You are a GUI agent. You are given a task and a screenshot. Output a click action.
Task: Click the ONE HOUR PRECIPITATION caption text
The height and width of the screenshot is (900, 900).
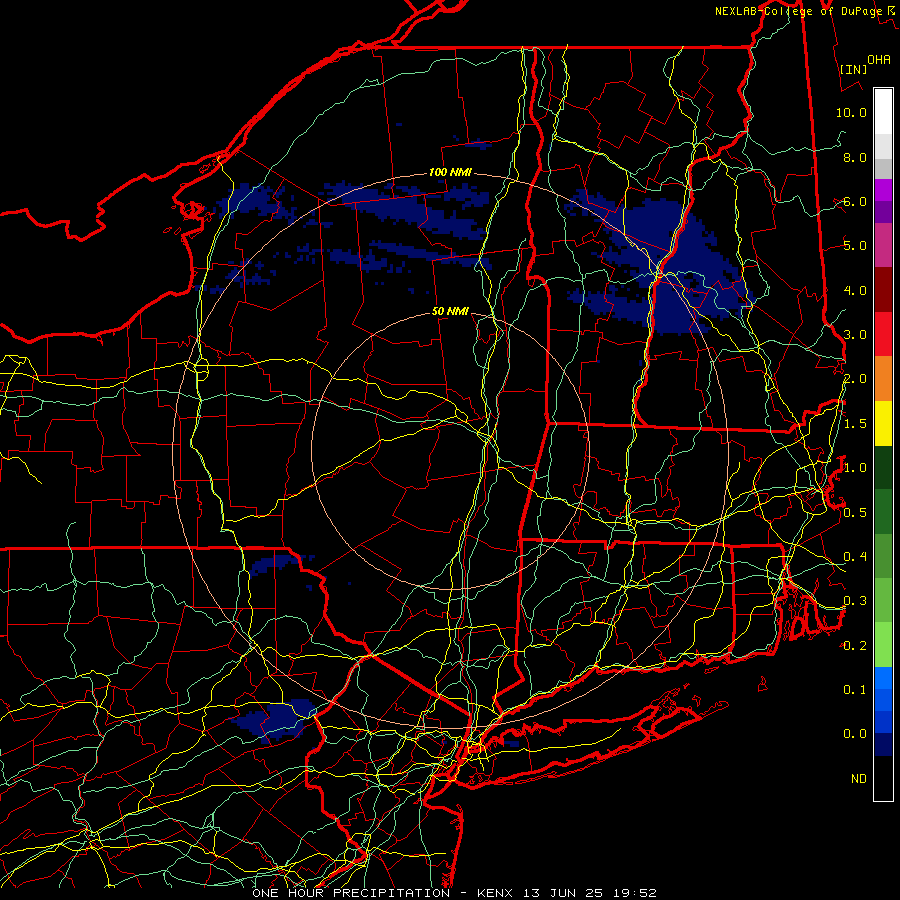(x=351, y=893)
